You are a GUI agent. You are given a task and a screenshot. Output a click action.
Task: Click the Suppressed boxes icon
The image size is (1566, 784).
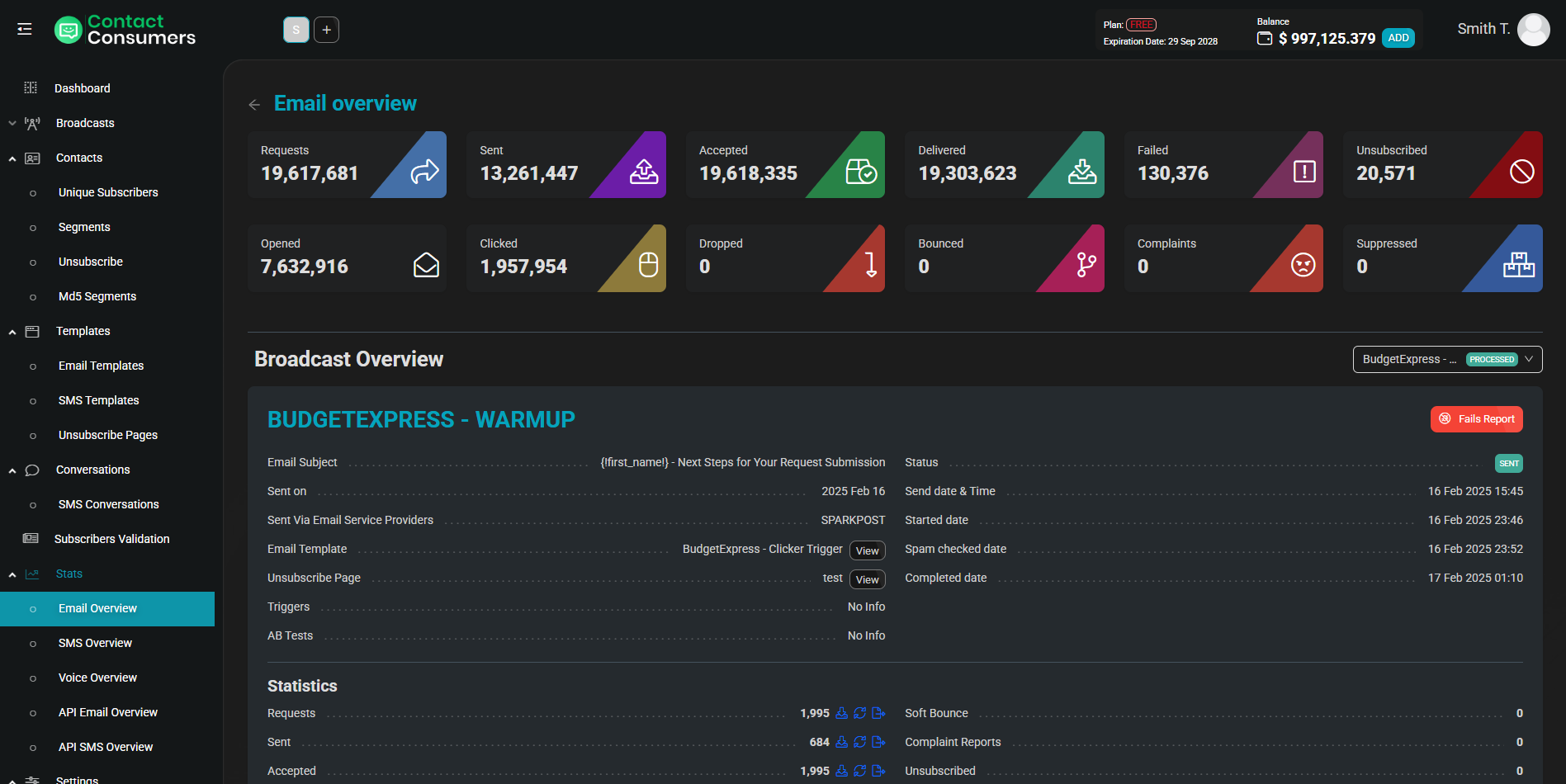coord(1519,265)
